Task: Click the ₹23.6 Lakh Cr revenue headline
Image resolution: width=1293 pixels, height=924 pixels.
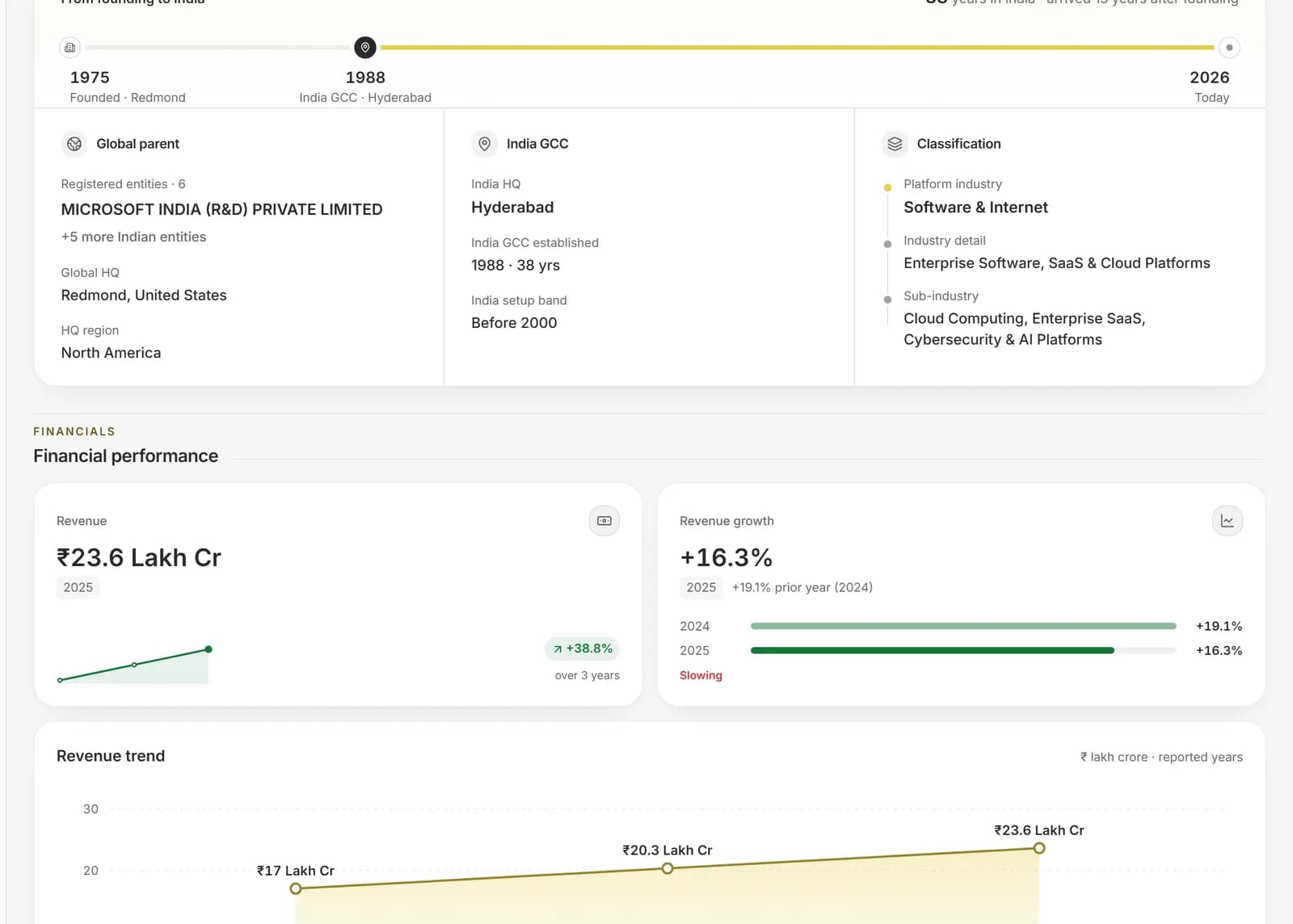Action: pos(139,557)
